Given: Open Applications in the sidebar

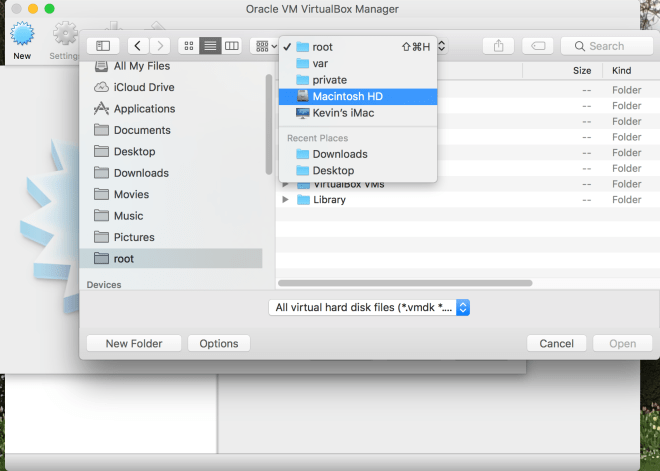Looking at the screenshot, I should 144,109.
